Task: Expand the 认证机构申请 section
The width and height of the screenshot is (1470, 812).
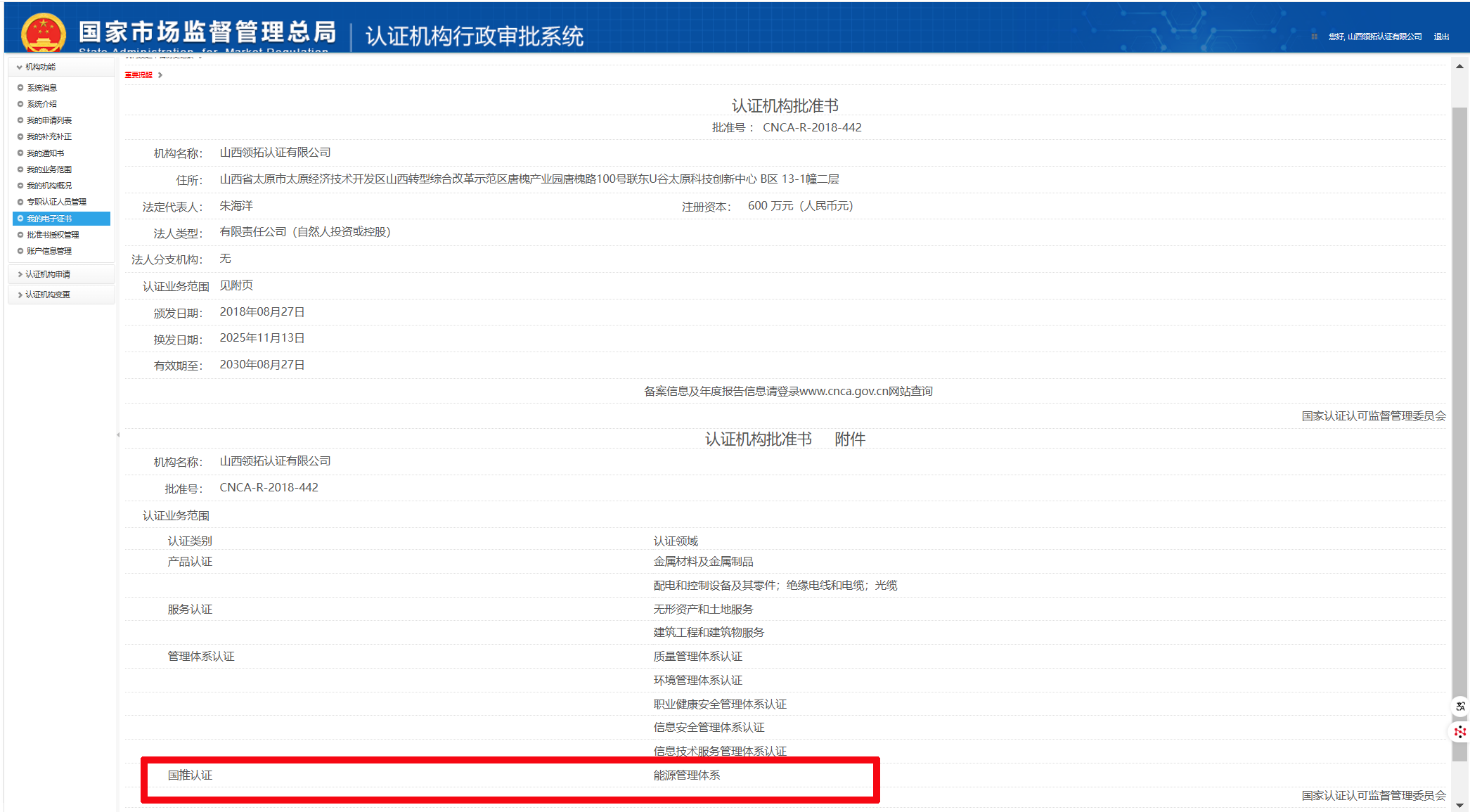Action: point(47,274)
